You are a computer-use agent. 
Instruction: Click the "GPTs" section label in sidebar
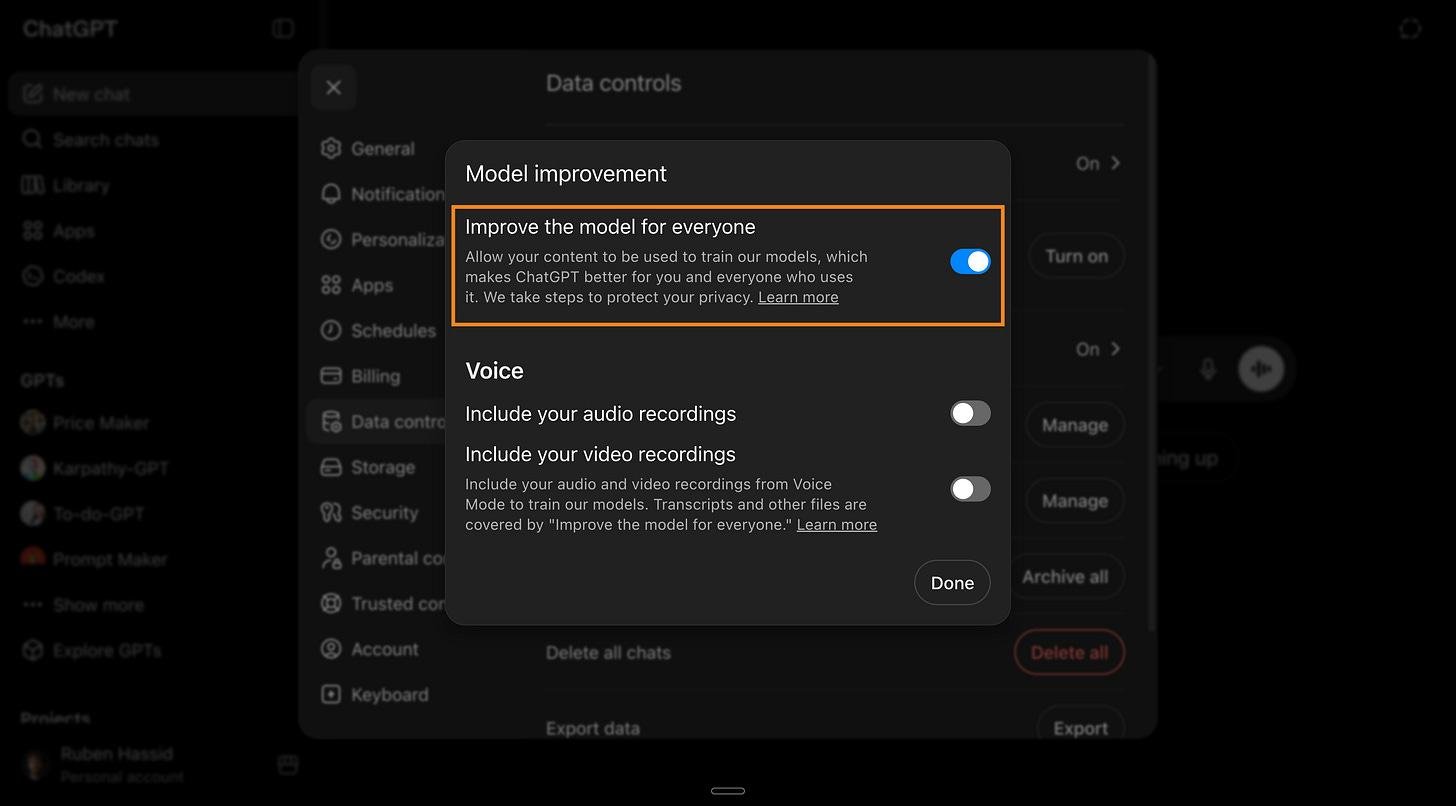[42, 380]
